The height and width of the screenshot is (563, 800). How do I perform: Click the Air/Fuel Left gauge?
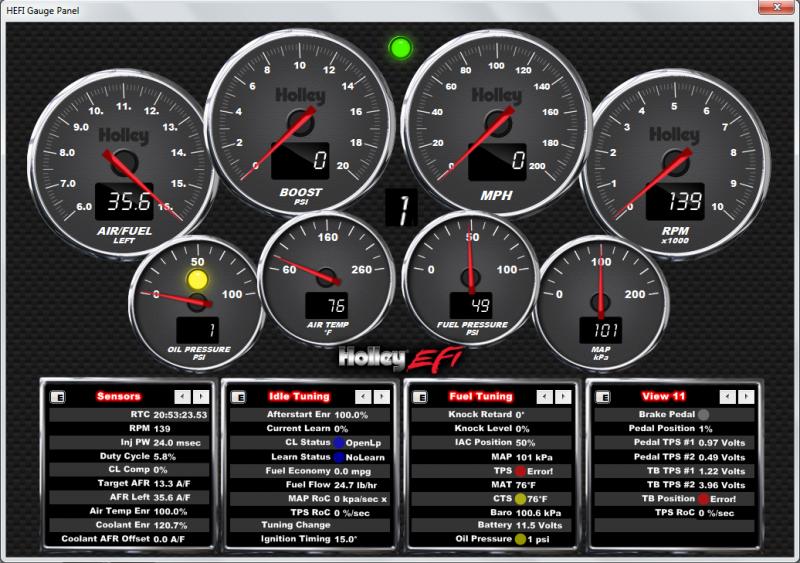[123, 162]
